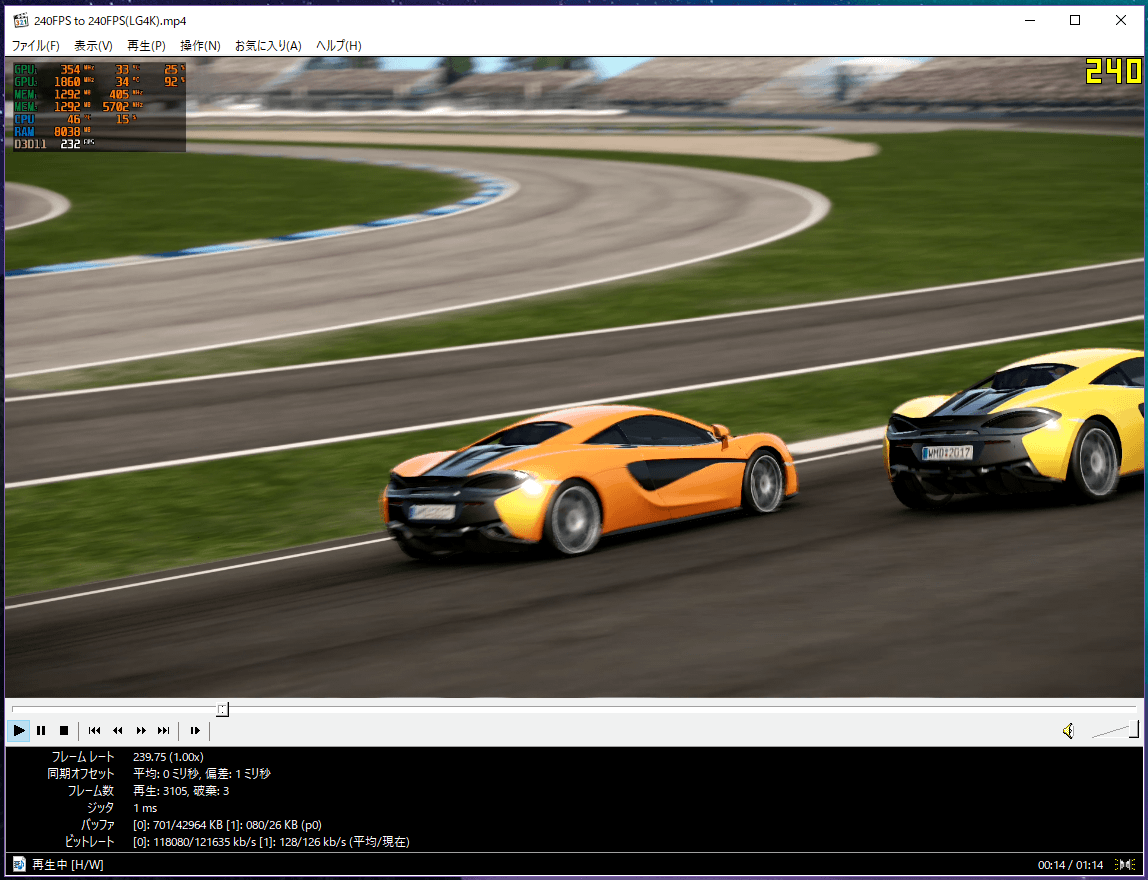Screen dimensions: 1148x880
Task: Click the status bar file icon
Action: coord(20,865)
